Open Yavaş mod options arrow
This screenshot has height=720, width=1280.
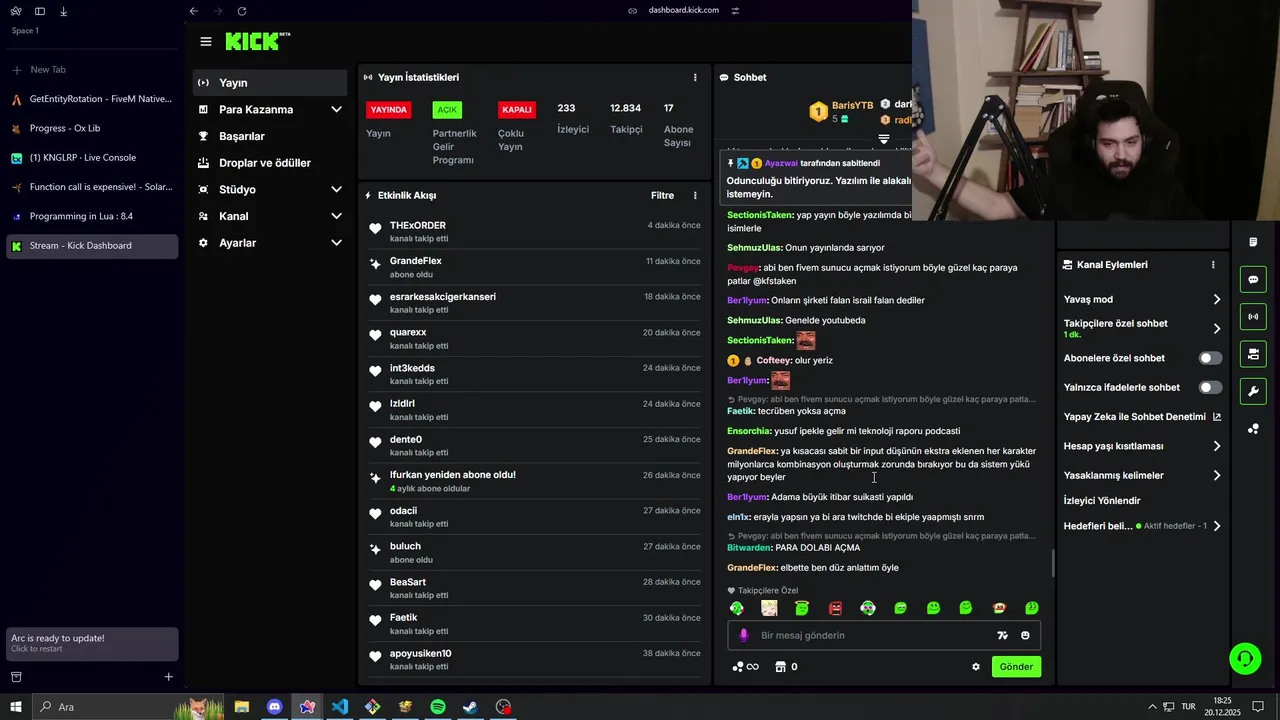(x=1216, y=299)
